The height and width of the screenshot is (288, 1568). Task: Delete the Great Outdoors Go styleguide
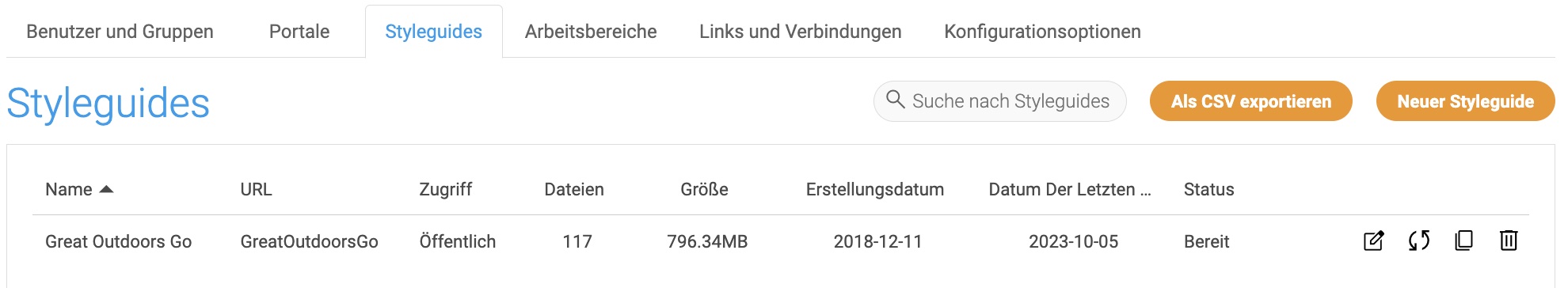tap(1509, 241)
